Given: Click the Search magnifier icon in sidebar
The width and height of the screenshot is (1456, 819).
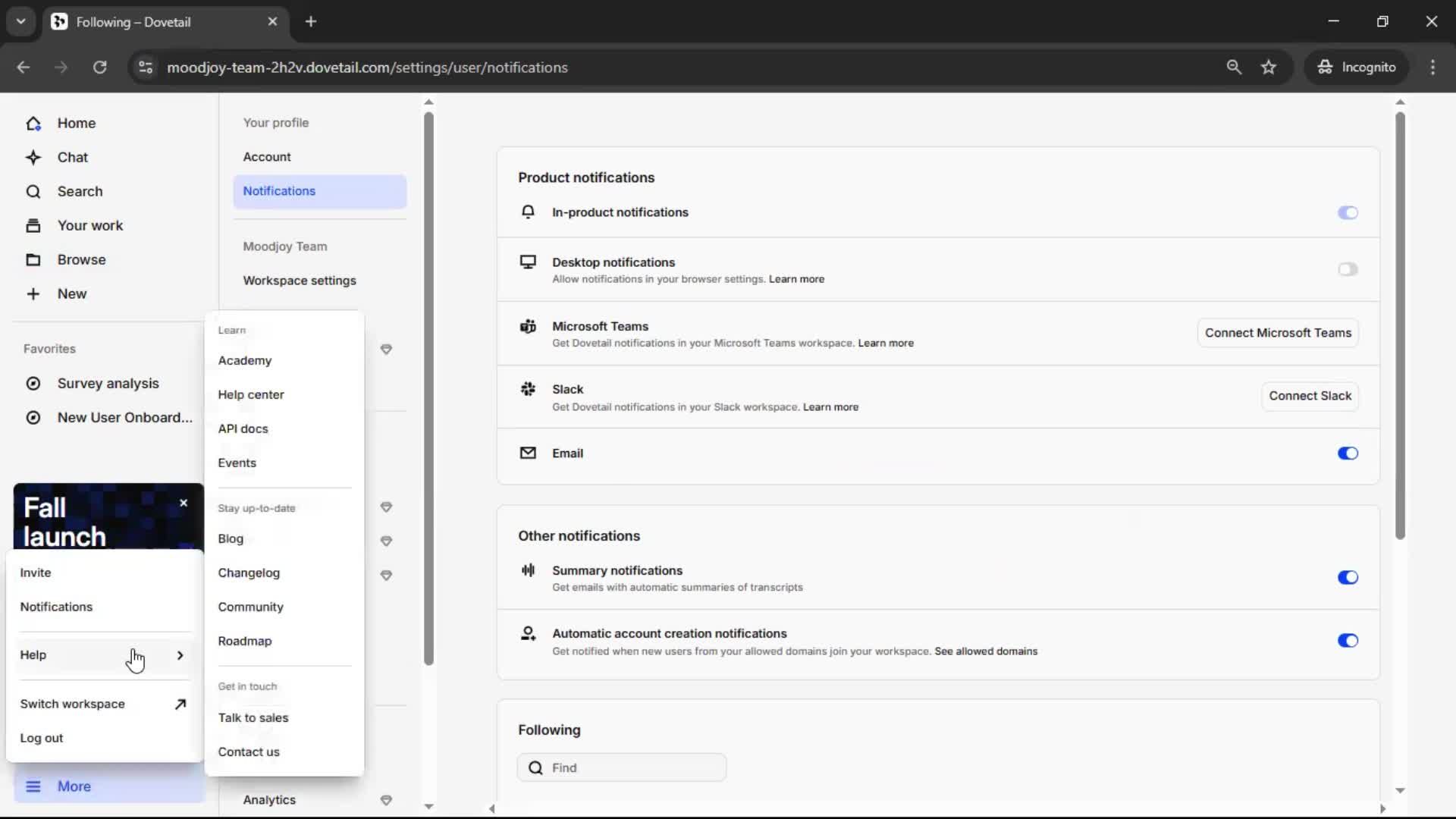Looking at the screenshot, I should 33,192.
